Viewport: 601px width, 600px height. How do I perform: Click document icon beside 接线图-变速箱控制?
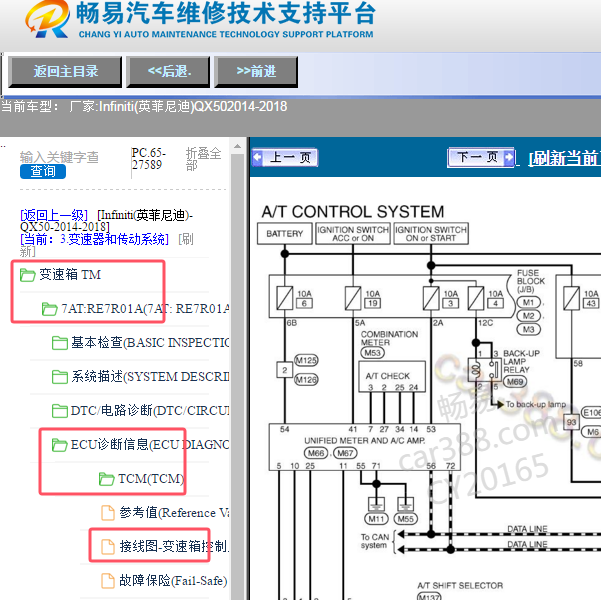pos(108,547)
